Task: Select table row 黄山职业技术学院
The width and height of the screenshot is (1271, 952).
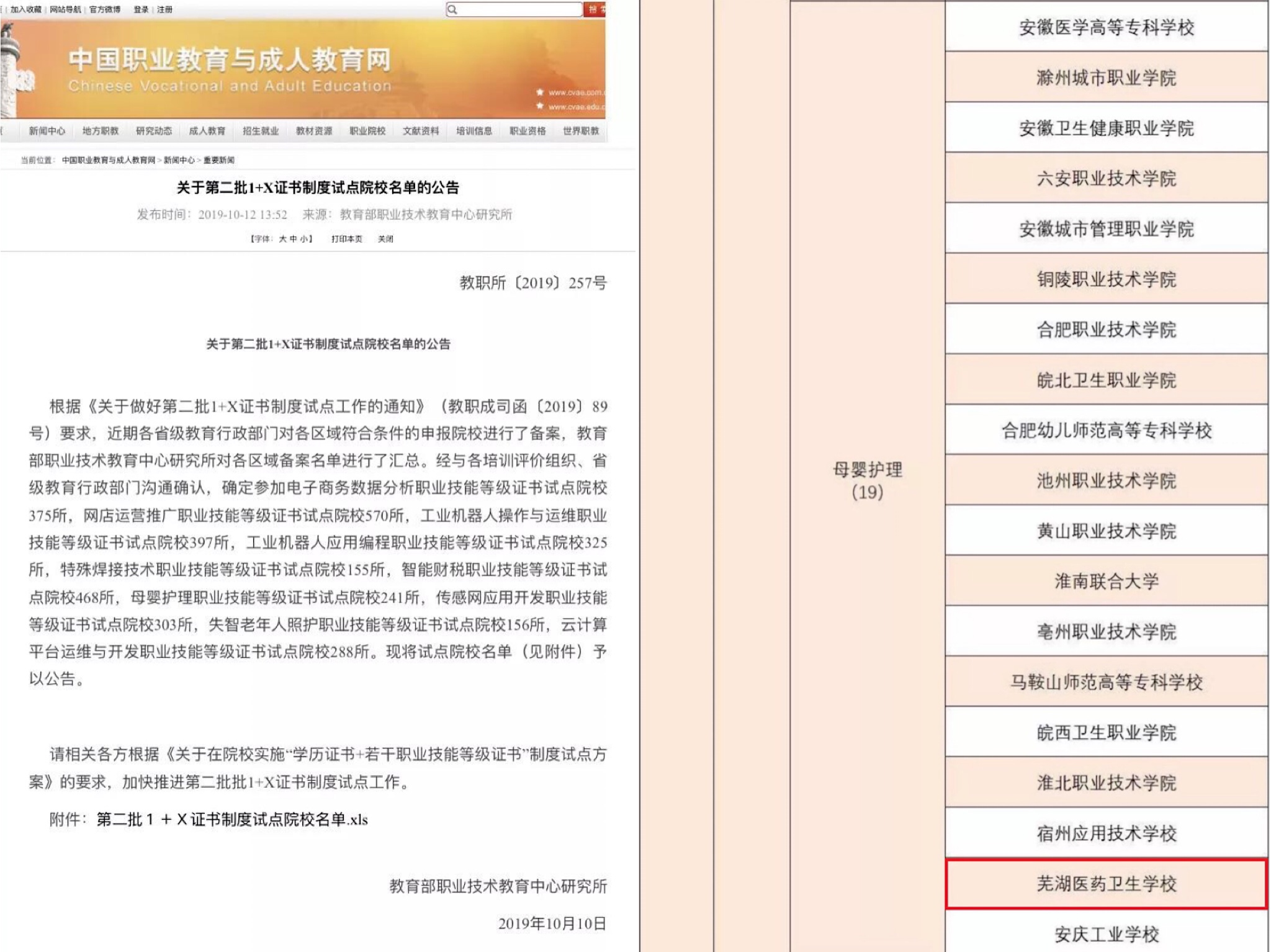Action: [1107, 531]
